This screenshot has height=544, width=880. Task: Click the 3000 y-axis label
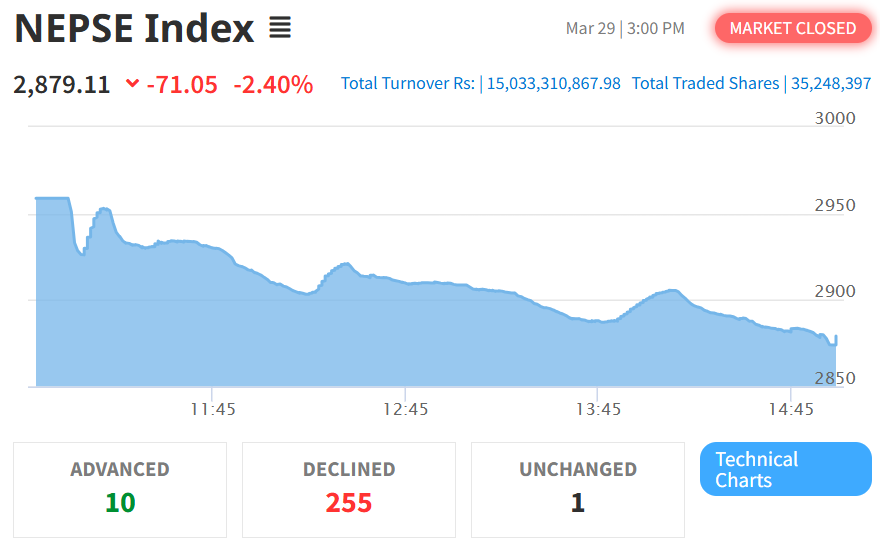(835, 118)
